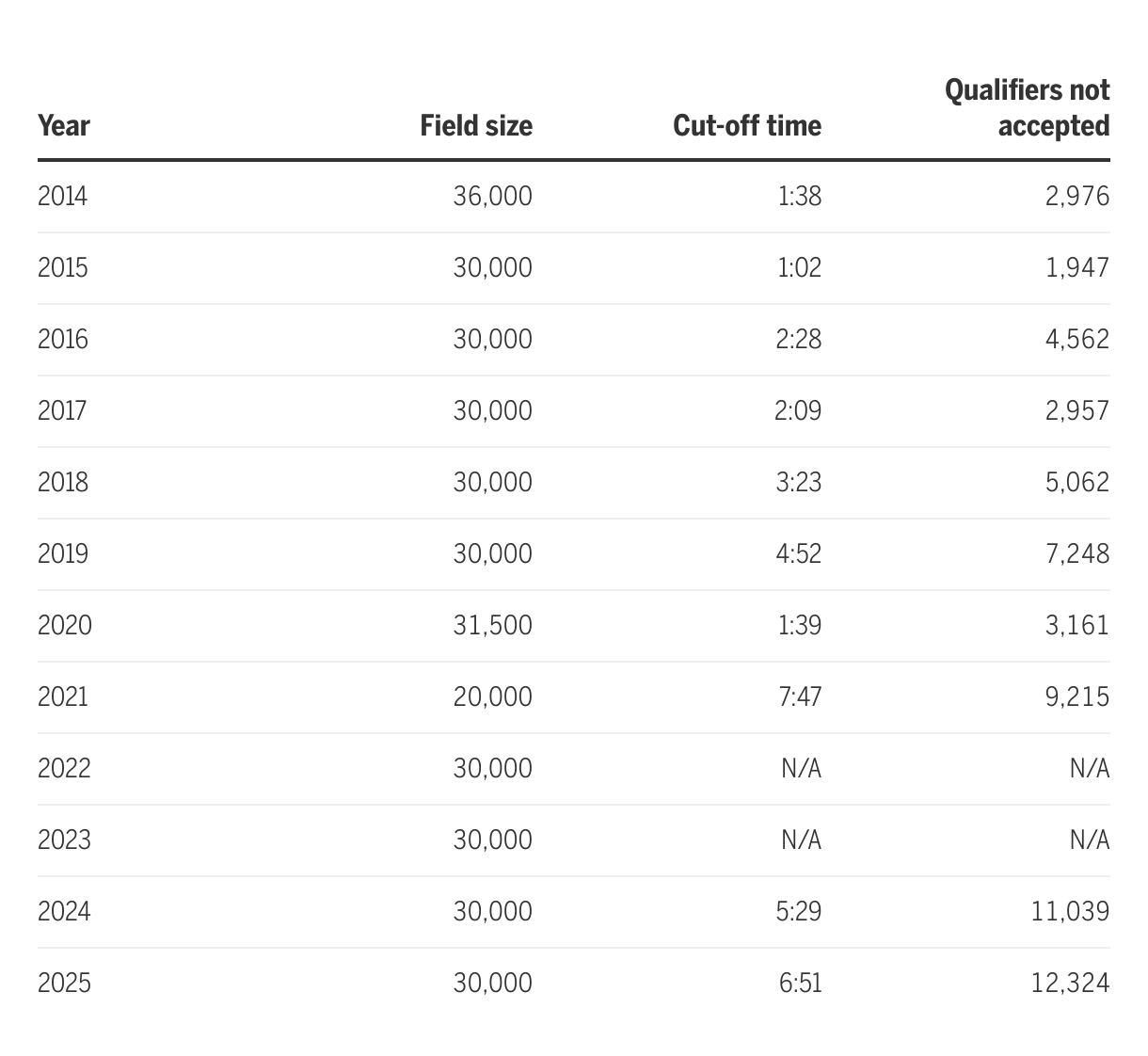The height and width of the screenshot is (1056, 1148).
Task: Click the 4:52 cut-off time cell
Action: click(x=798, y=554)
